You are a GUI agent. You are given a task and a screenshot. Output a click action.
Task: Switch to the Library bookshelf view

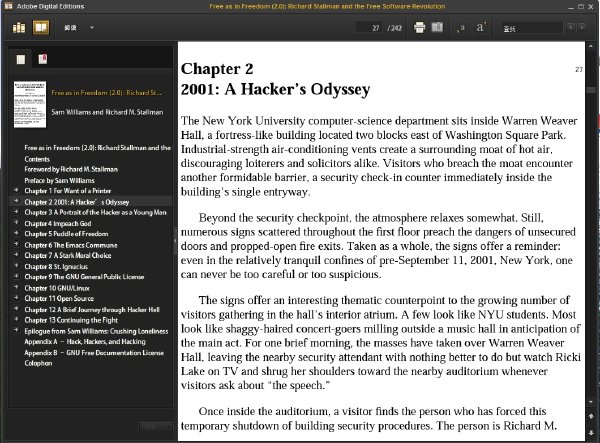click(x=19, y=28)
